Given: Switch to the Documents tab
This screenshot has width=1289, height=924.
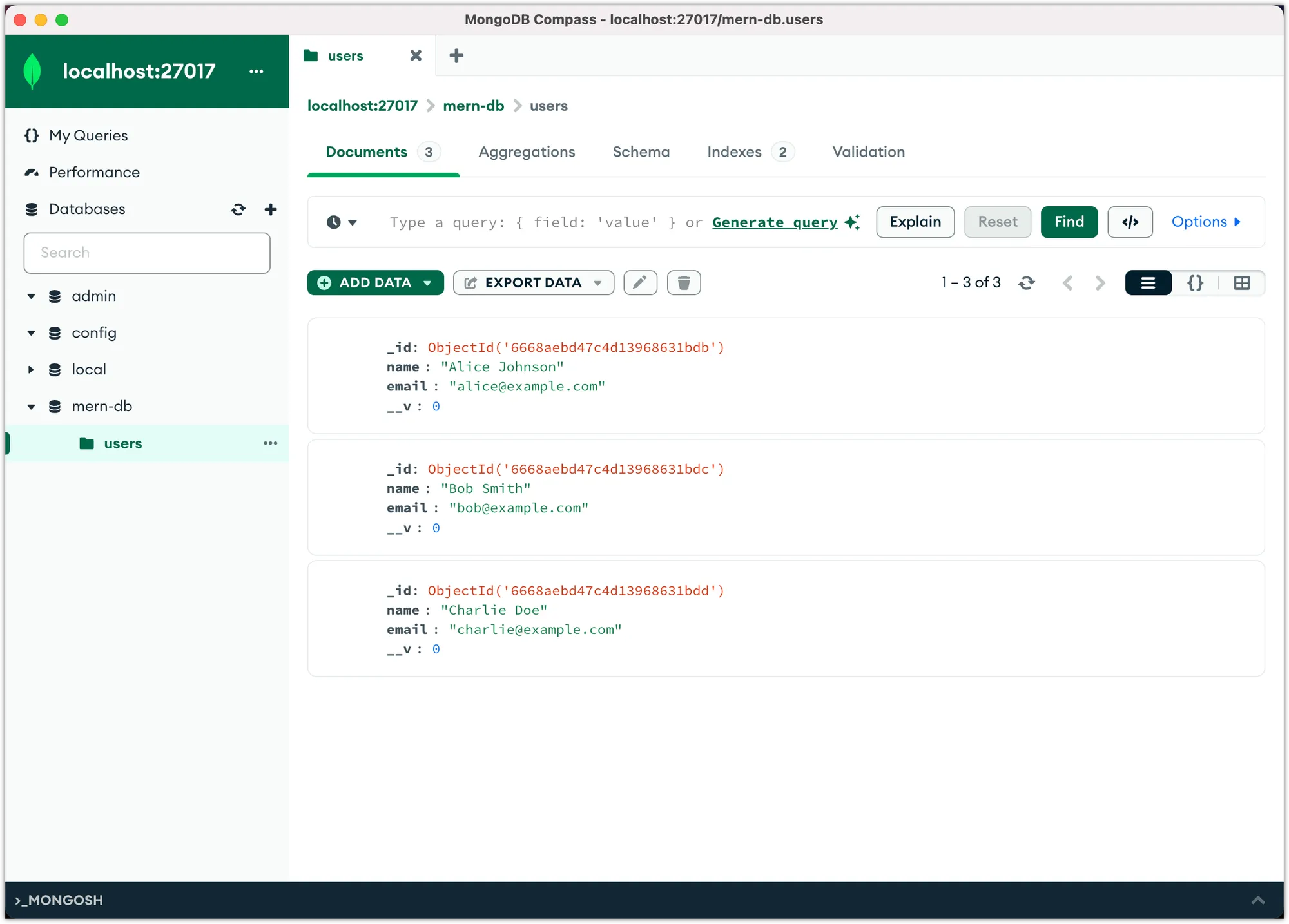Looking at the screenshot, I should (383, 152).
